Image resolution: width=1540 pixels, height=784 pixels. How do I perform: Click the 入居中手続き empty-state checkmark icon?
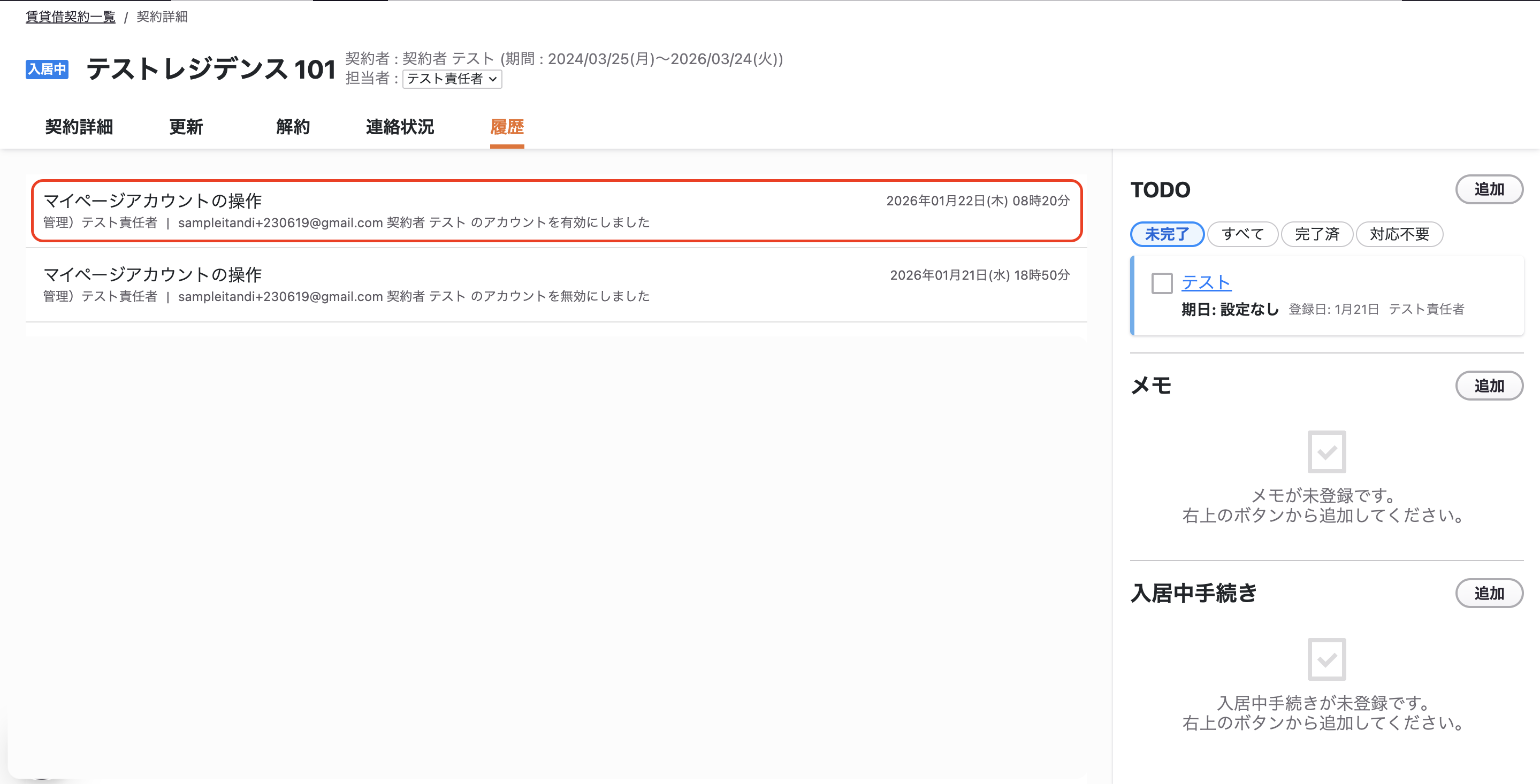1326,659
